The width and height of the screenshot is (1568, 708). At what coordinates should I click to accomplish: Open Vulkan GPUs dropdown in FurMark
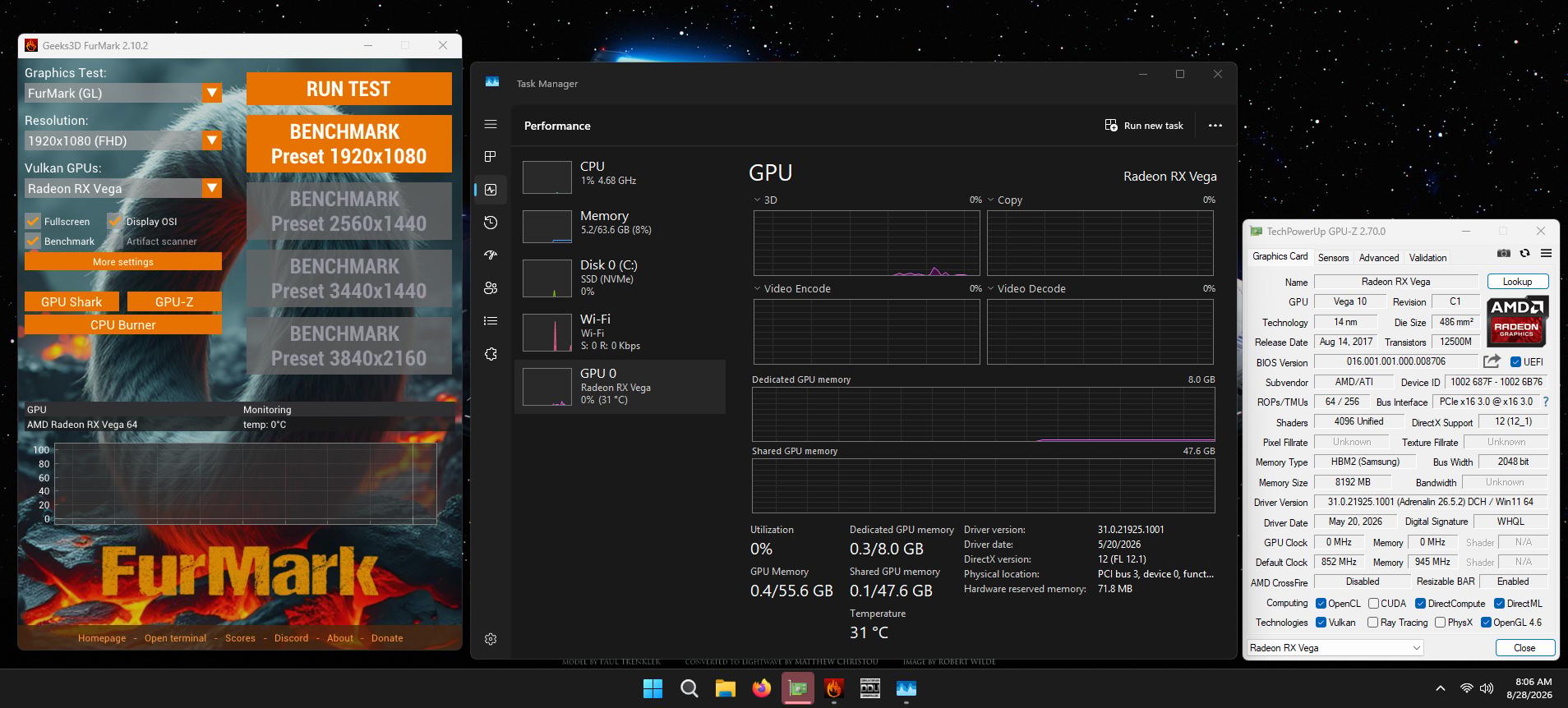[212, 188]
